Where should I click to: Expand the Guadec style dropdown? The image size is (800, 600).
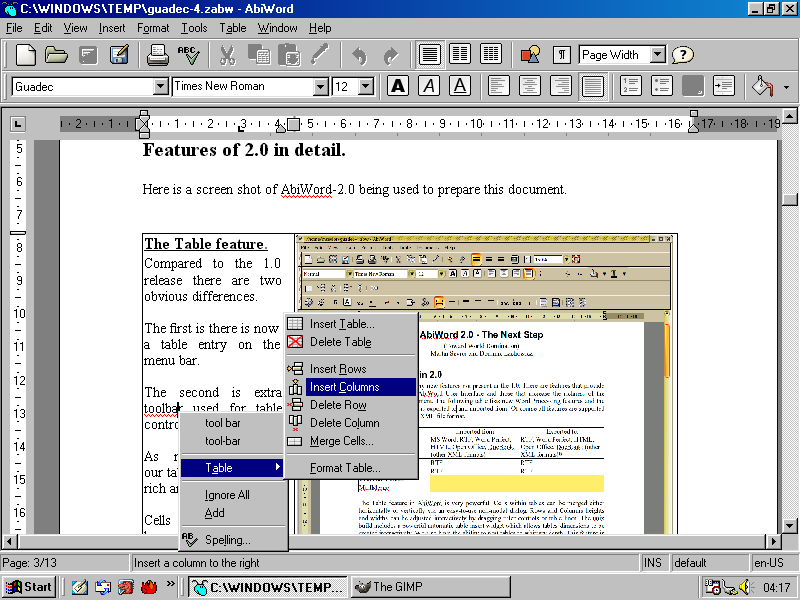160,87
